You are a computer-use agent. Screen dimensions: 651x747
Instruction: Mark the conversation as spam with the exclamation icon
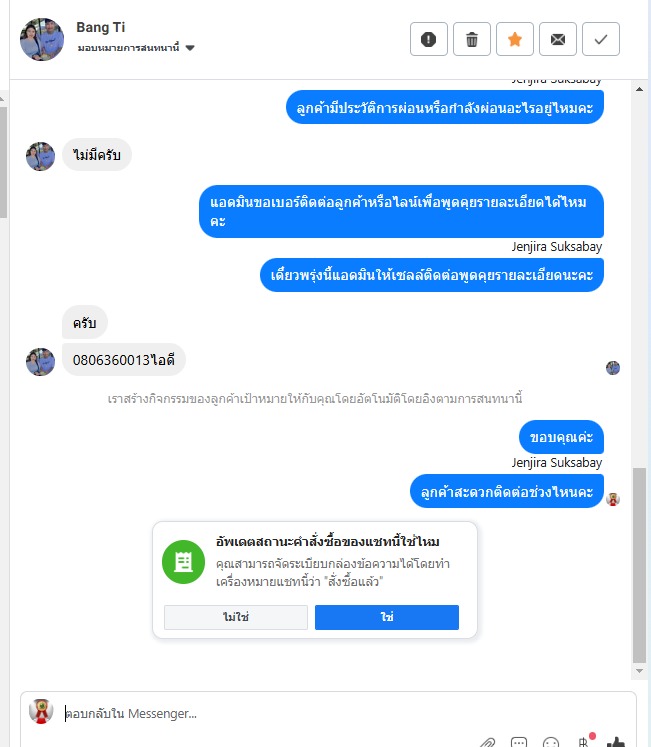tap(428, 39)
